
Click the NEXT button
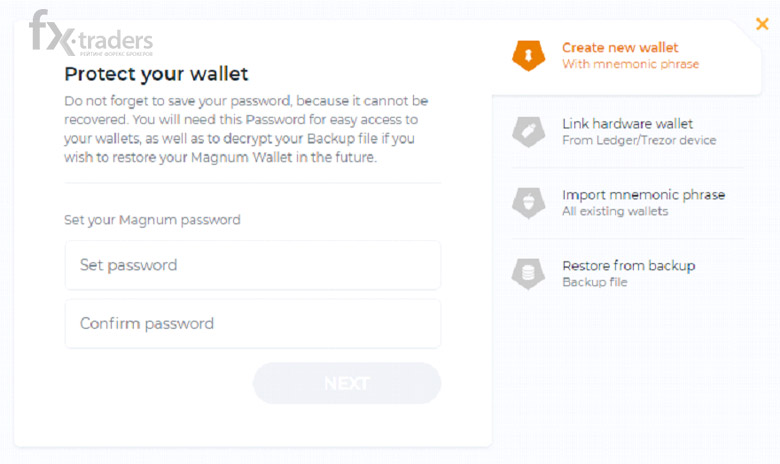347,383
